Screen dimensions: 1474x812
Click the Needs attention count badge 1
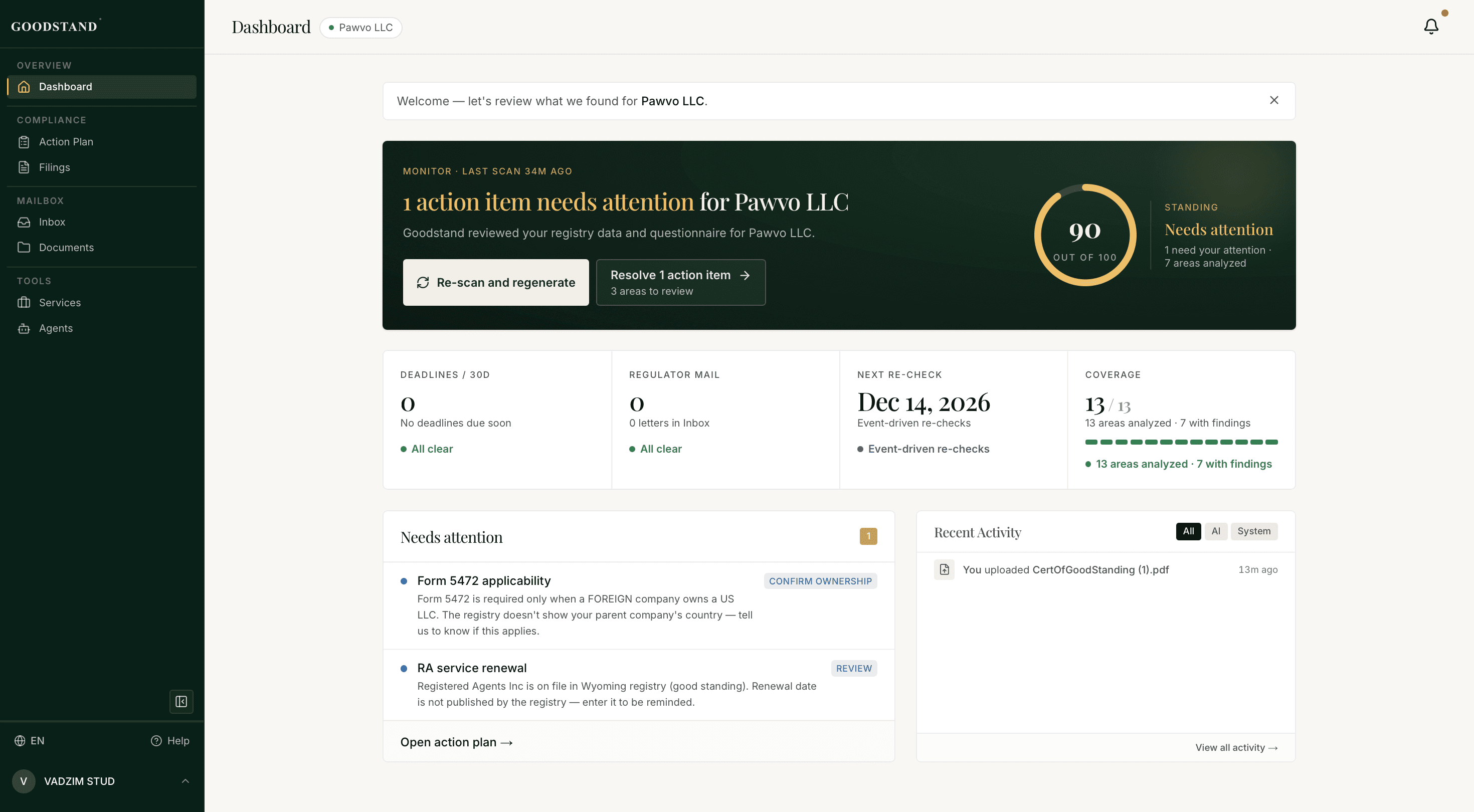coord(868,536)
